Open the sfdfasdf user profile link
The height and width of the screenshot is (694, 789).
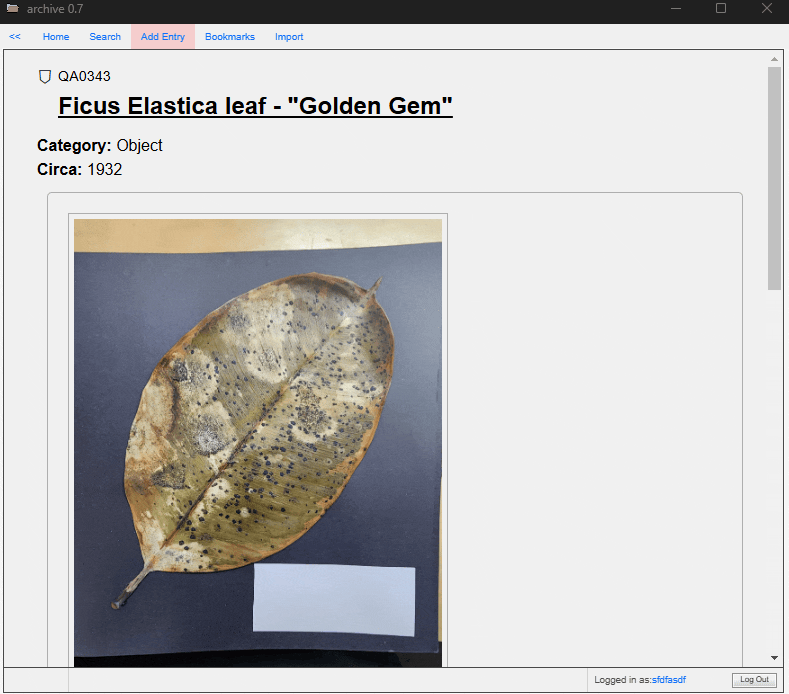669,680
